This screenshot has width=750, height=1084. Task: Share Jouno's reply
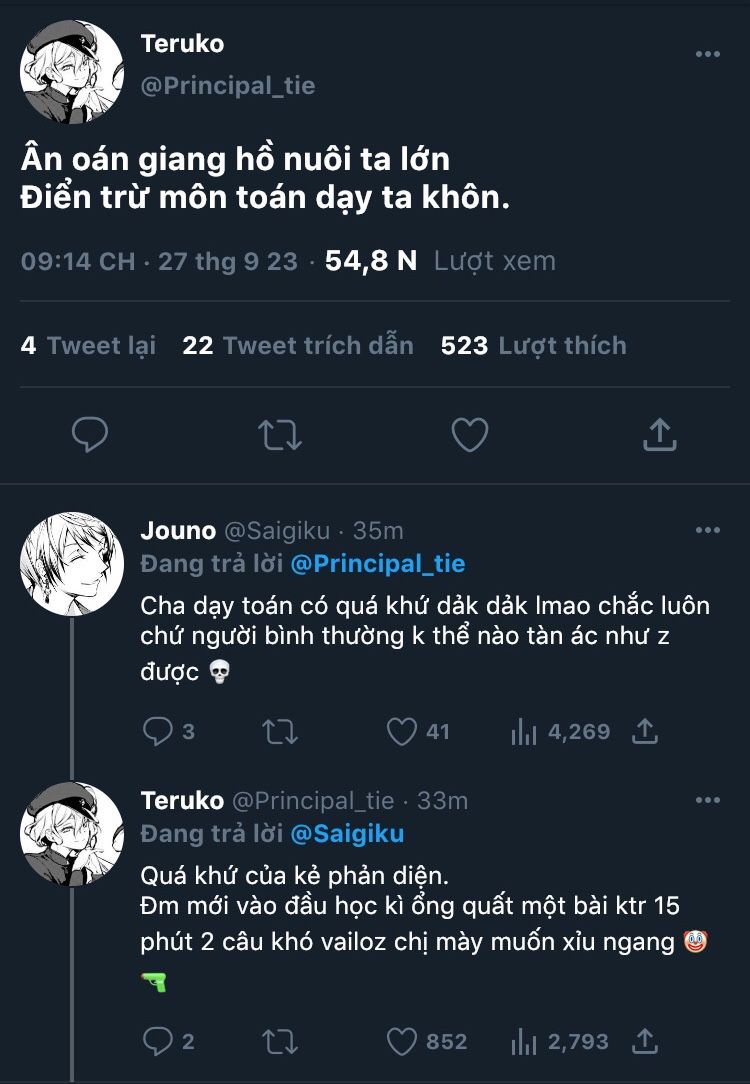tap(645, 732)
